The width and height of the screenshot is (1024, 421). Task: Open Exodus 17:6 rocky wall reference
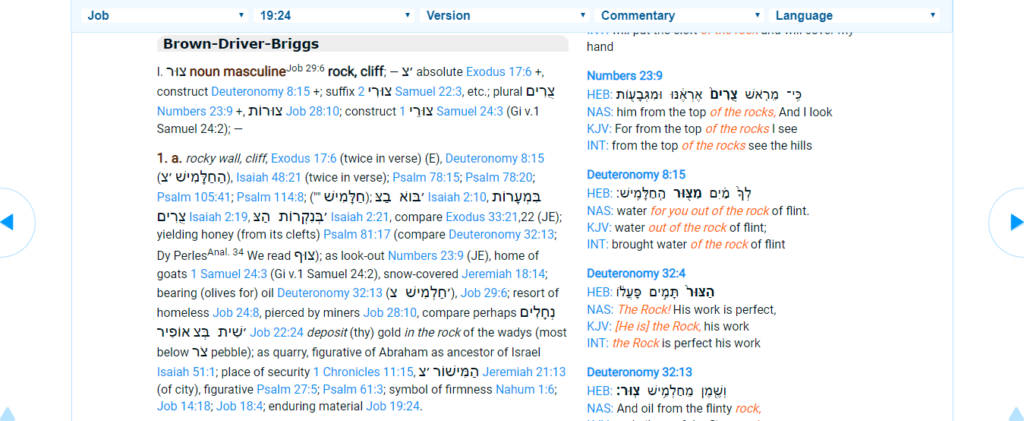304,159
